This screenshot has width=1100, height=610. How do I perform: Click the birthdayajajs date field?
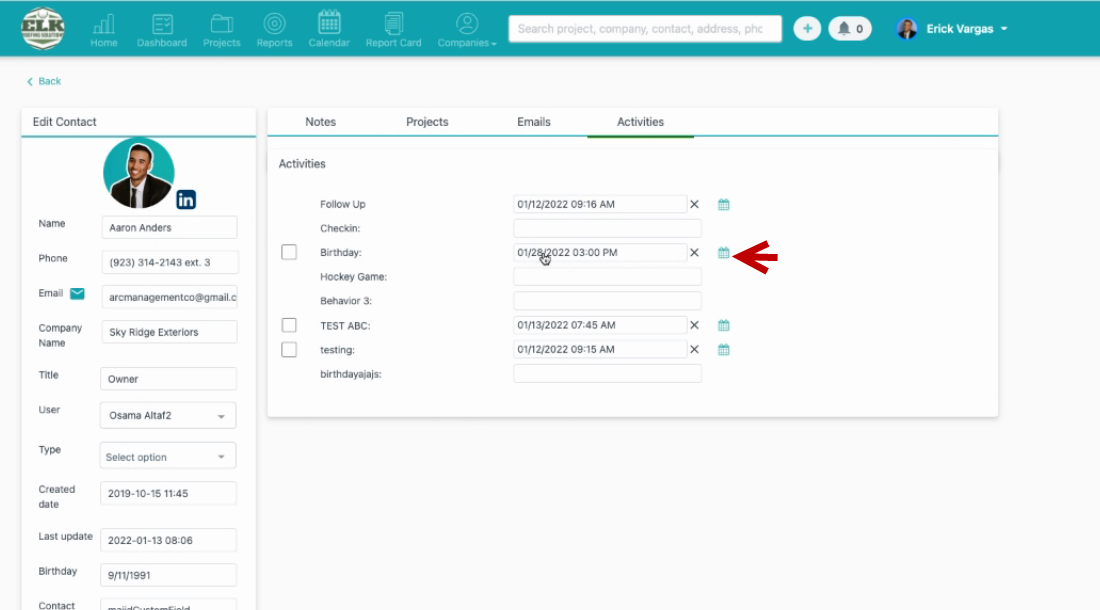(x=608, y=374)
